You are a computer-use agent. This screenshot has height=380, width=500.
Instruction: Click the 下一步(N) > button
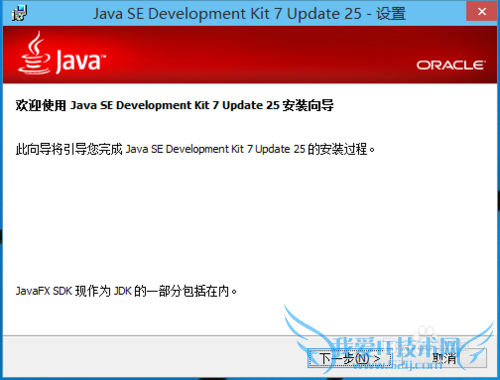click(349, 359)
